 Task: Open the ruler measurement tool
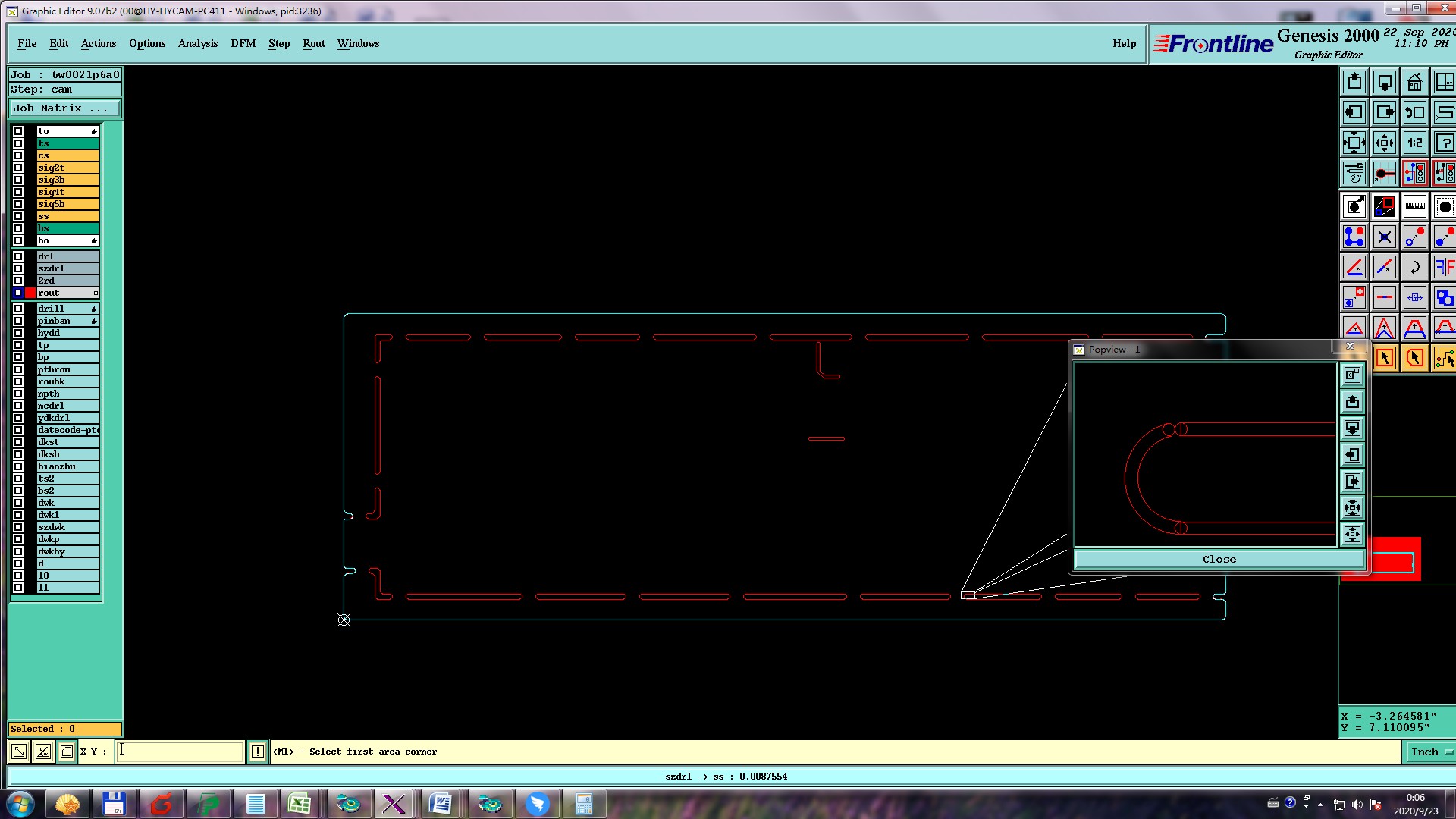pyautogui.click(x=1414, y=206)
